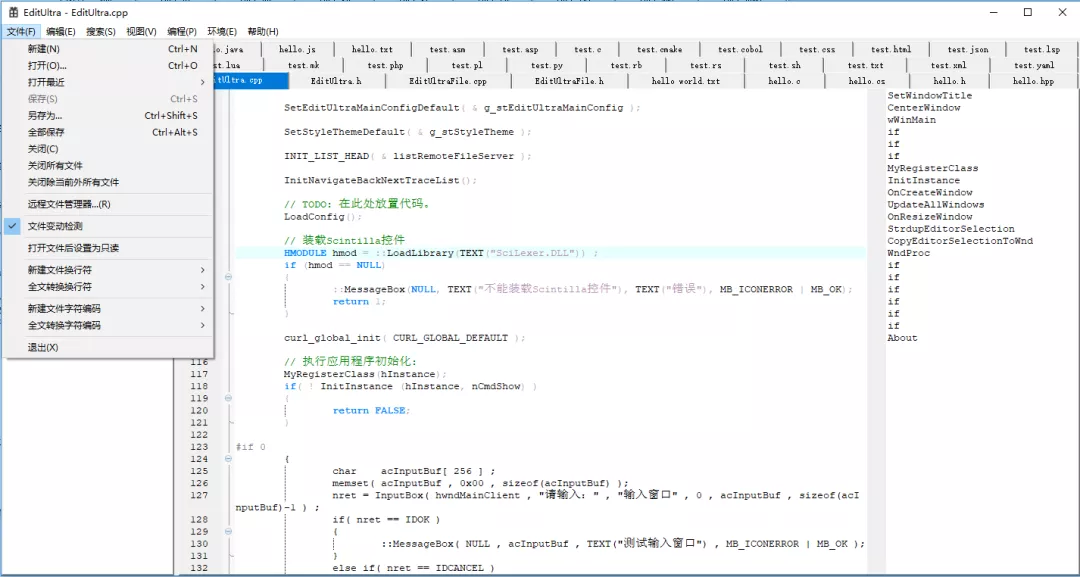Choose 关闭所有文件 in the menu

109,165
